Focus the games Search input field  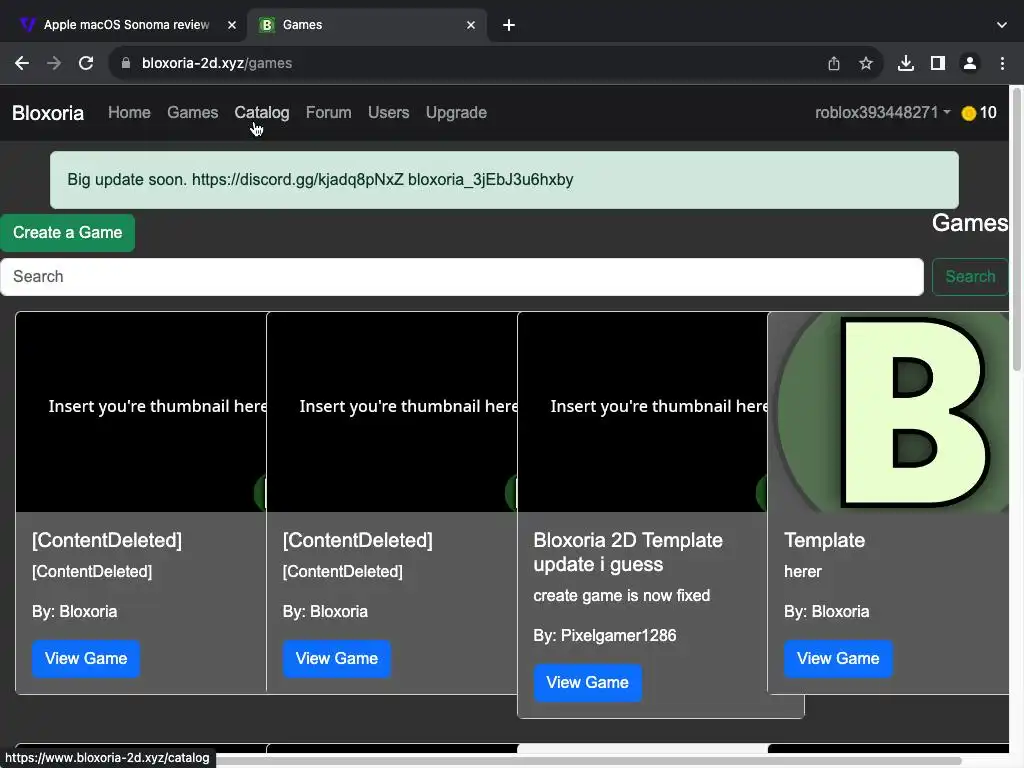point(462,276)
